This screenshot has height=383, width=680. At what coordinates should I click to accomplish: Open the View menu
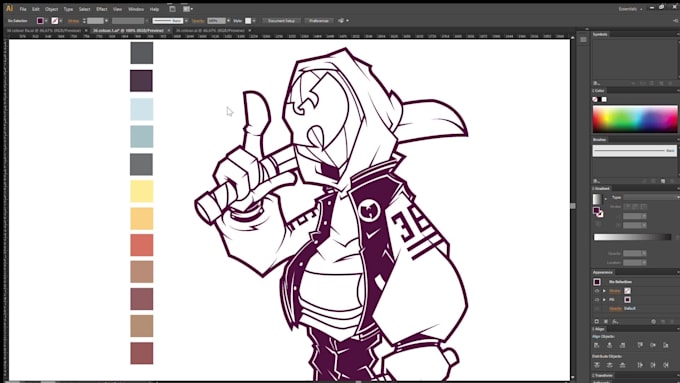[117, 9]
